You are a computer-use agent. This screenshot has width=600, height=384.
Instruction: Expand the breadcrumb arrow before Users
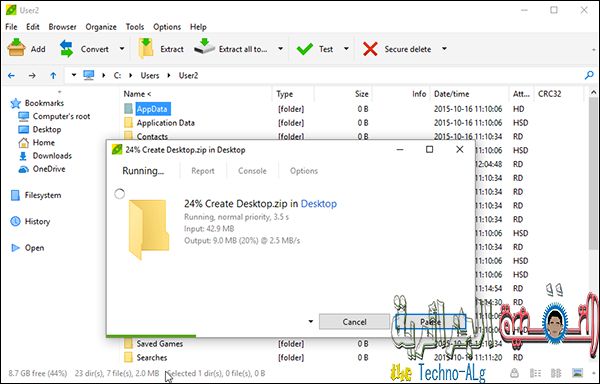pos(130,75)
